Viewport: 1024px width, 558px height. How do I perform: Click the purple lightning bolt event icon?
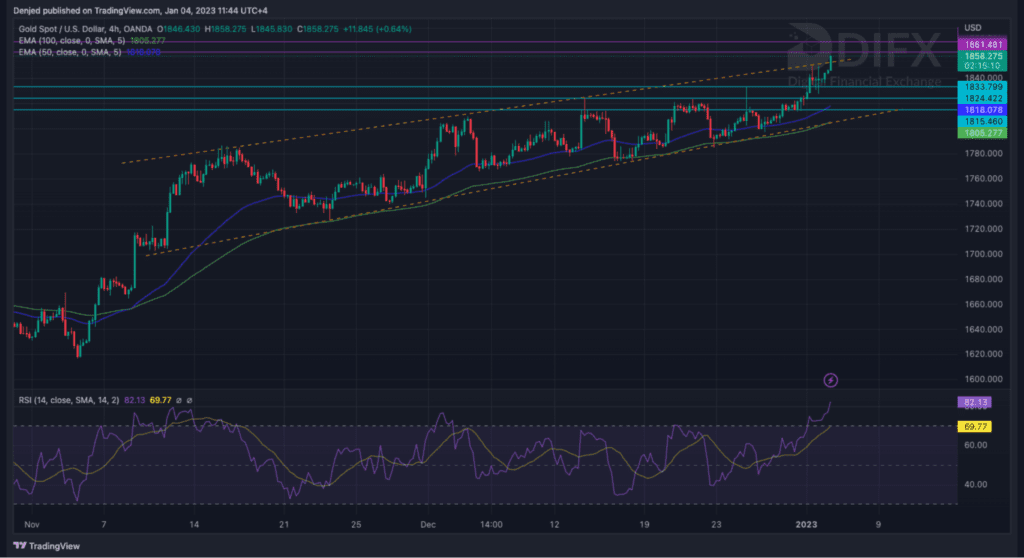pyautogui.click(x=830, y=380)
